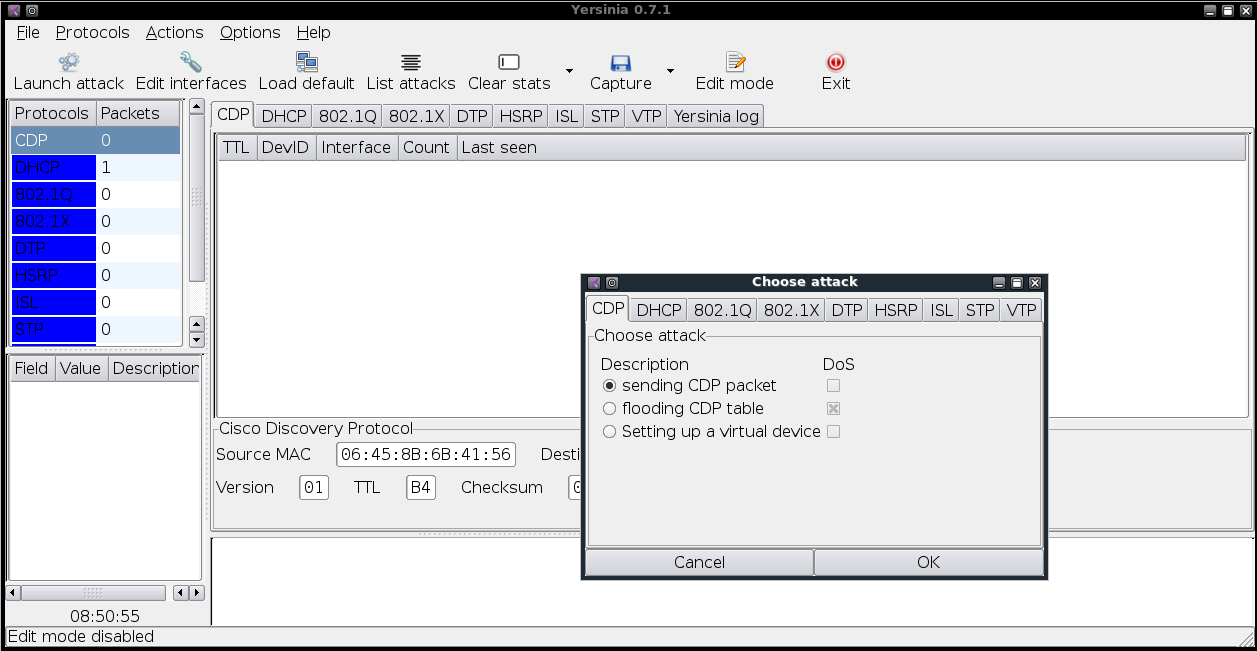Click the red Exit power icon
This screenshot has height=651, width=1257.
(836, 62)
